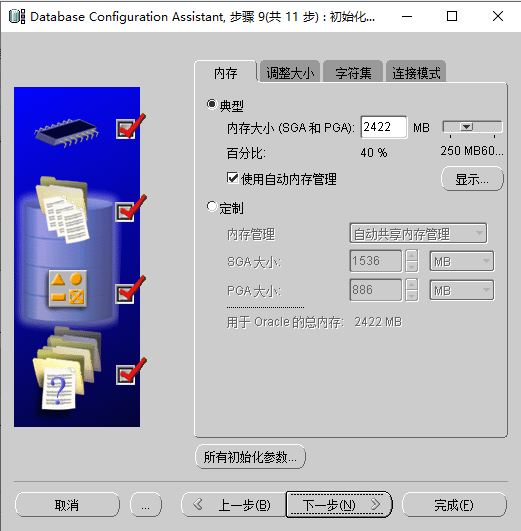Open 所有初始化参数... dialog
This screenshot has height=531, width=521.
(x=250, y=457)
